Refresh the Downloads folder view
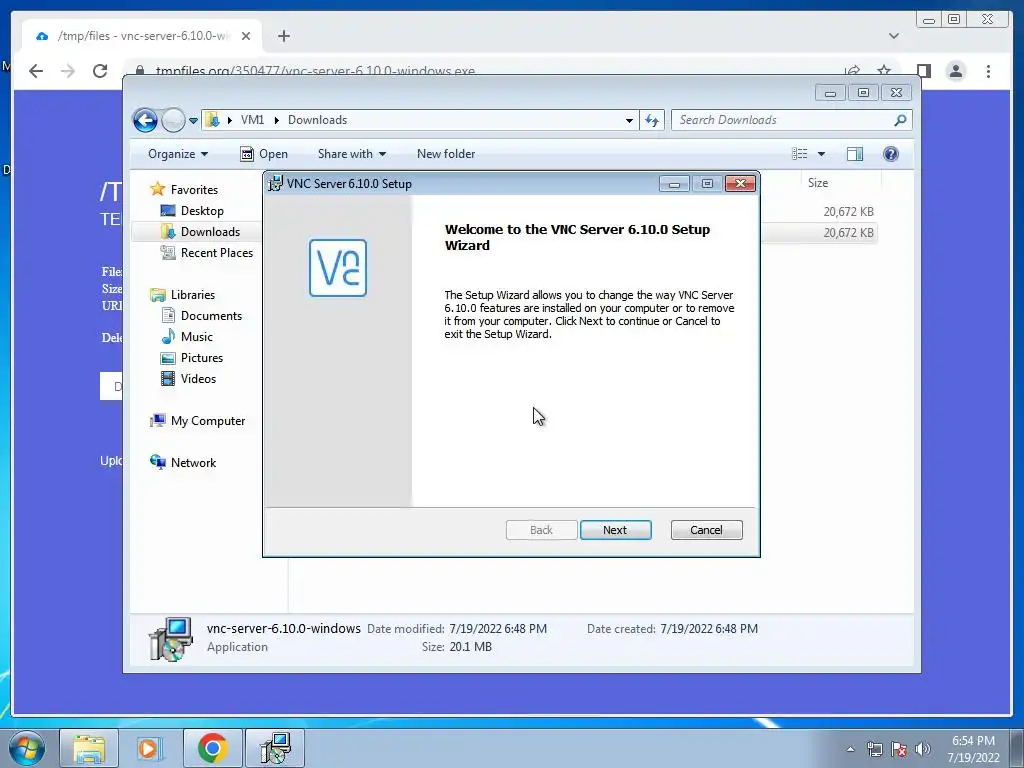 pos(652,120)
